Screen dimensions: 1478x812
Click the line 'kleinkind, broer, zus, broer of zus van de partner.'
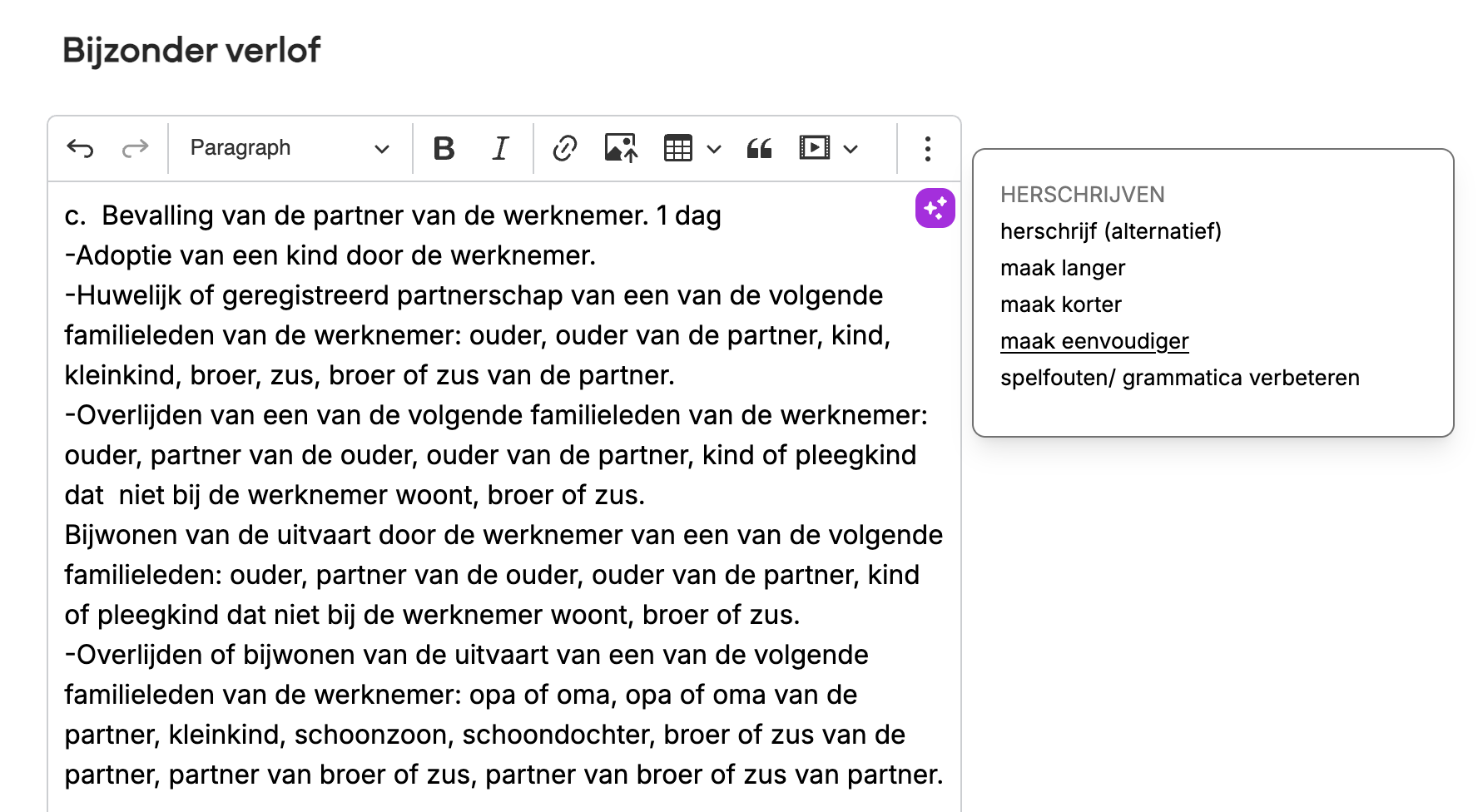pos(369,375)
